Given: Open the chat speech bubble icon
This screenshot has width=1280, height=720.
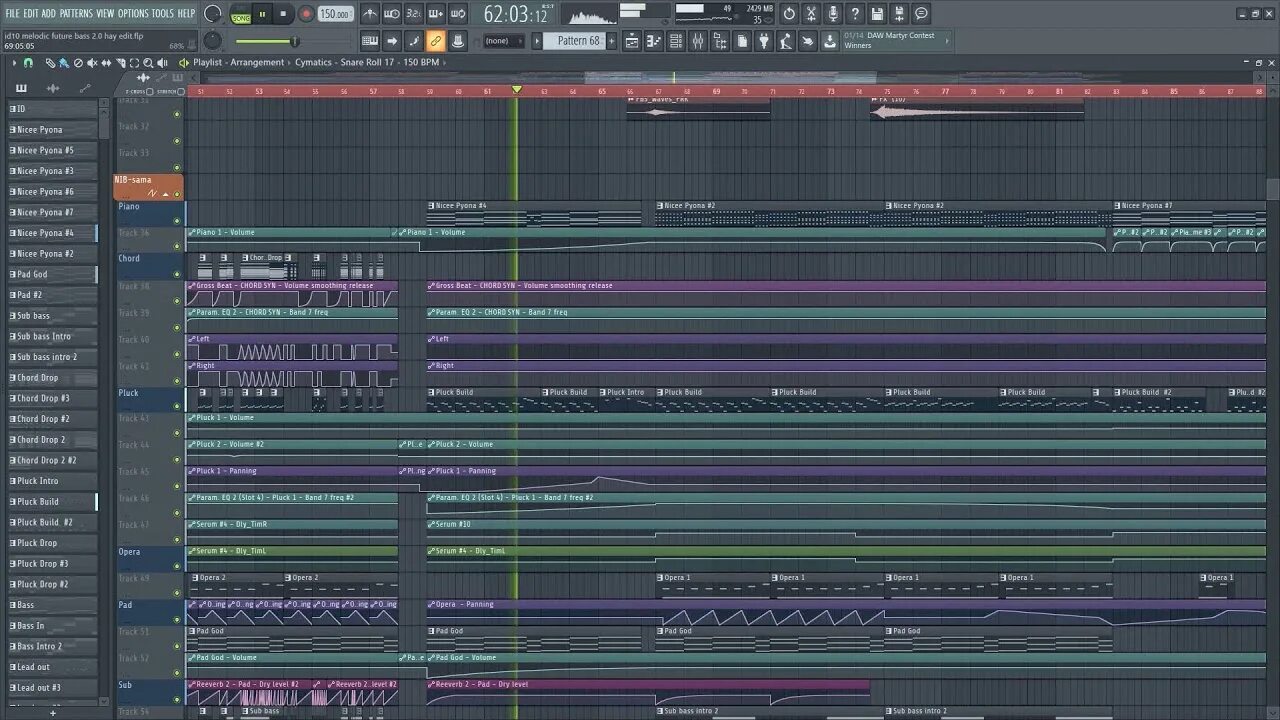Looking at the screenshot, I should [921, 14].
